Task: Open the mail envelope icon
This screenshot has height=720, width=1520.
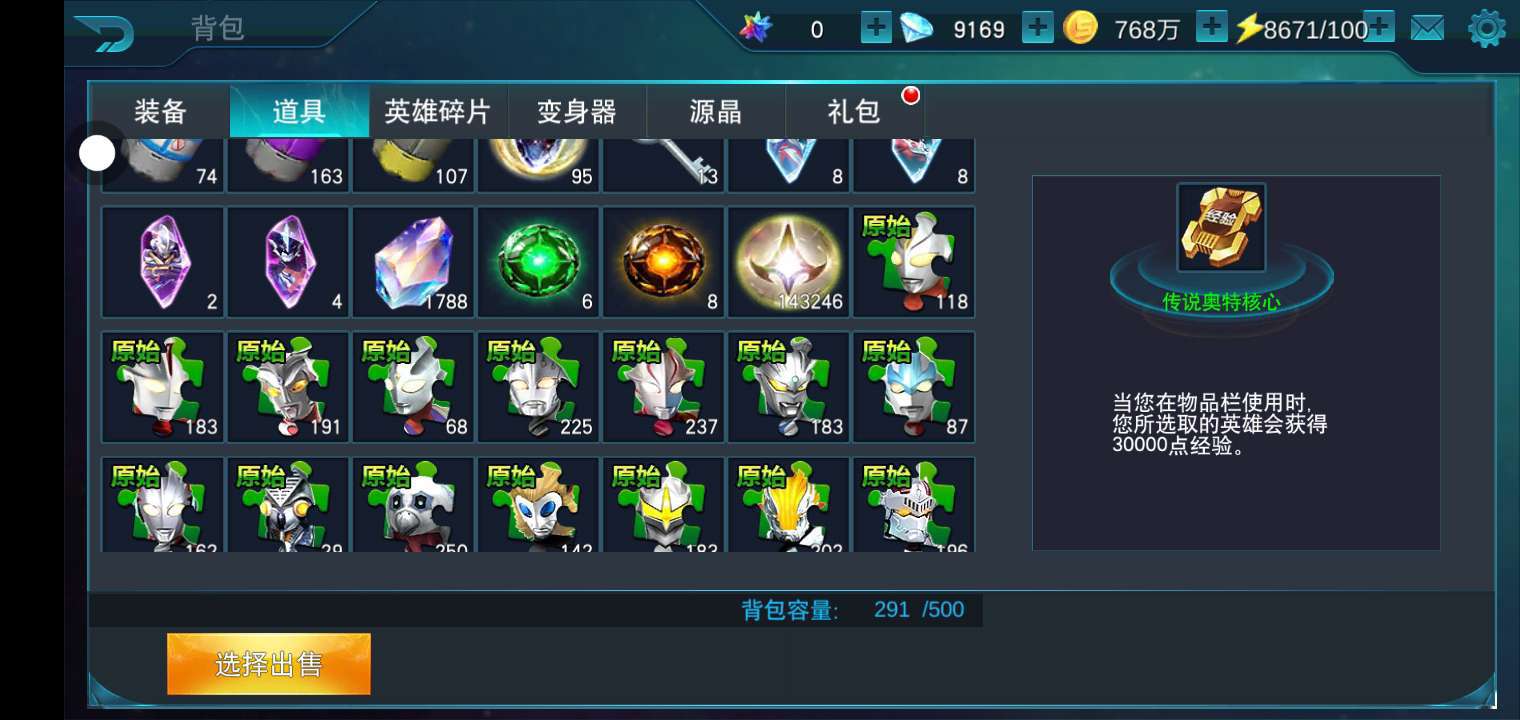Action: click(1427, 29)
